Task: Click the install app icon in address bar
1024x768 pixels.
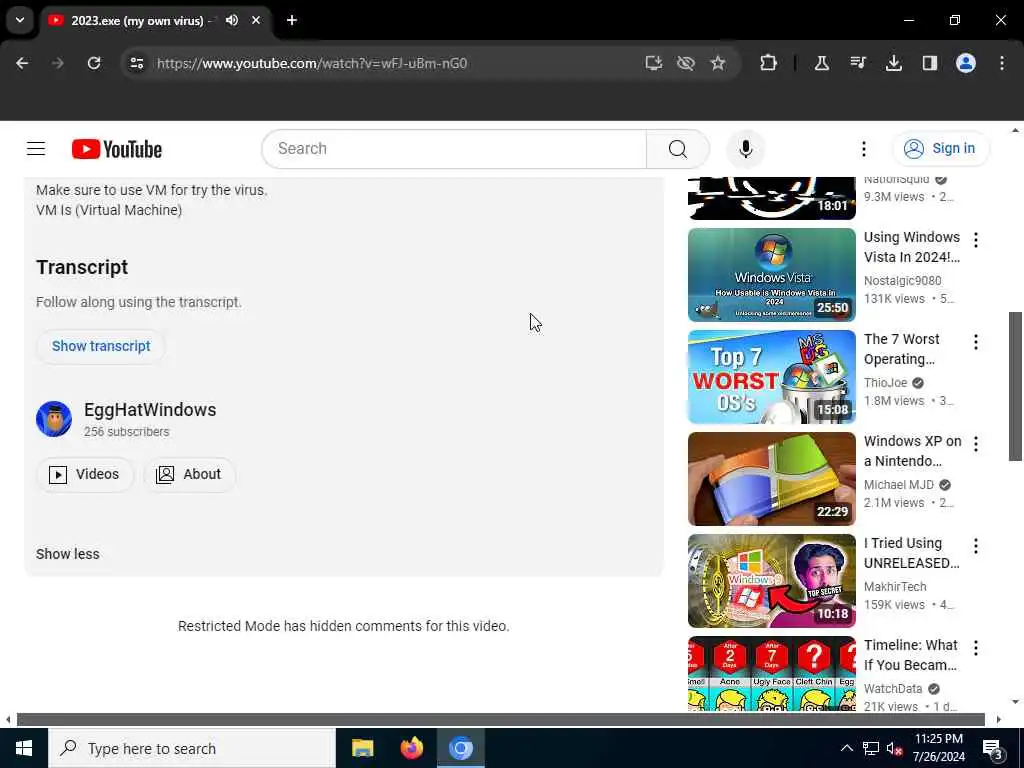Action: click(x=653, y=63)
